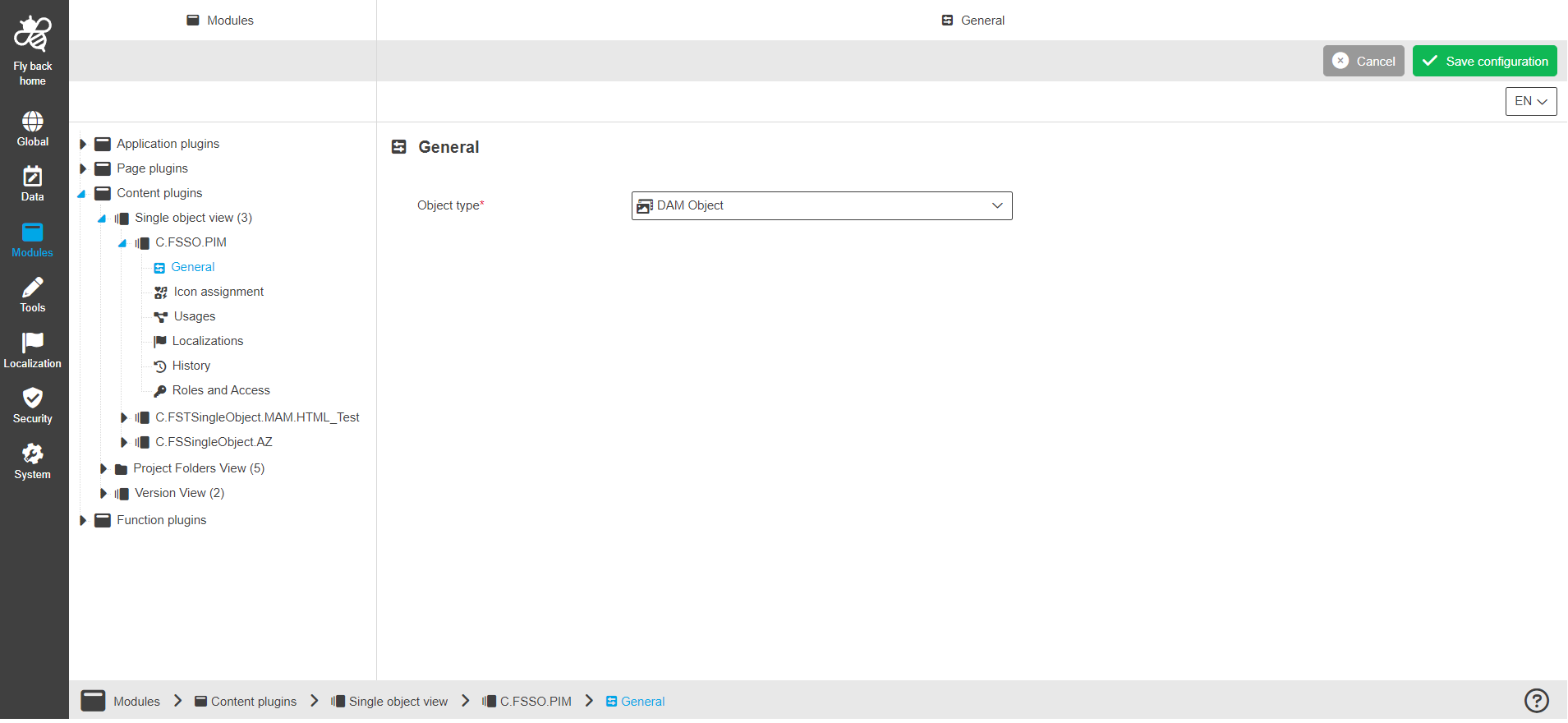Click the History clock tree icon
The image size is (1568, 723).
(160, 366)
